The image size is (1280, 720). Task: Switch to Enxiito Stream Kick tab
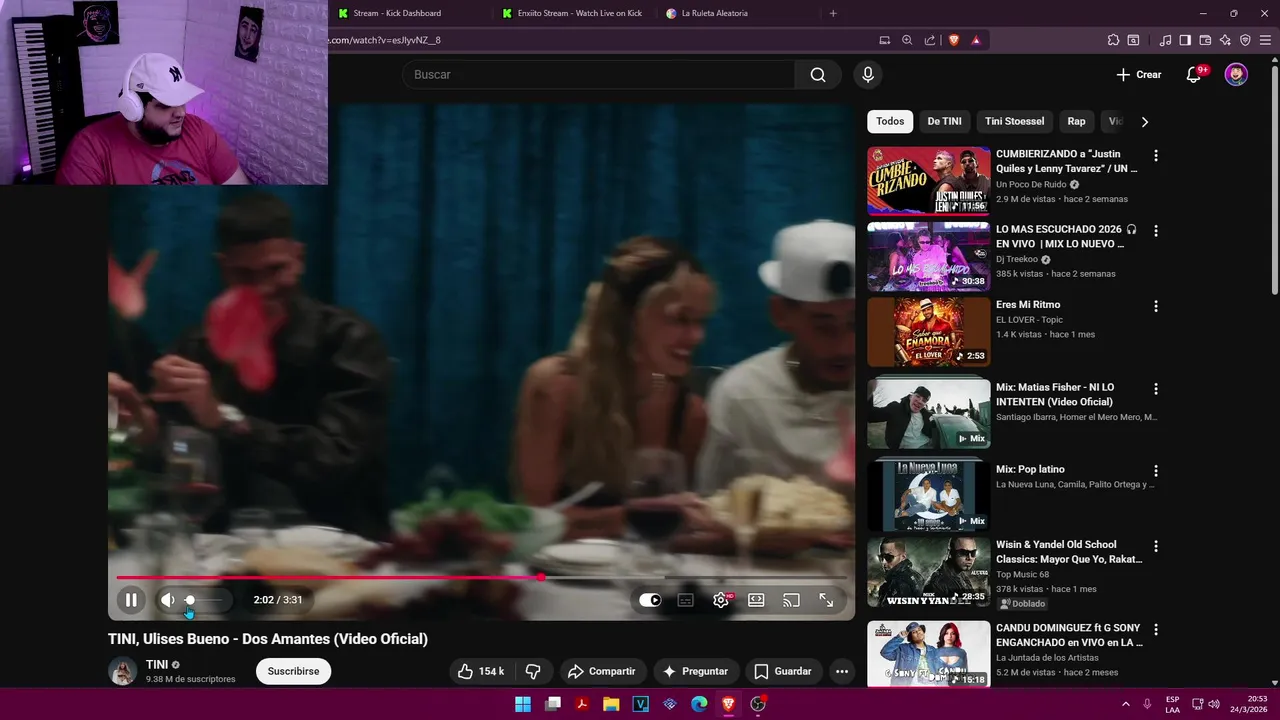573,13
